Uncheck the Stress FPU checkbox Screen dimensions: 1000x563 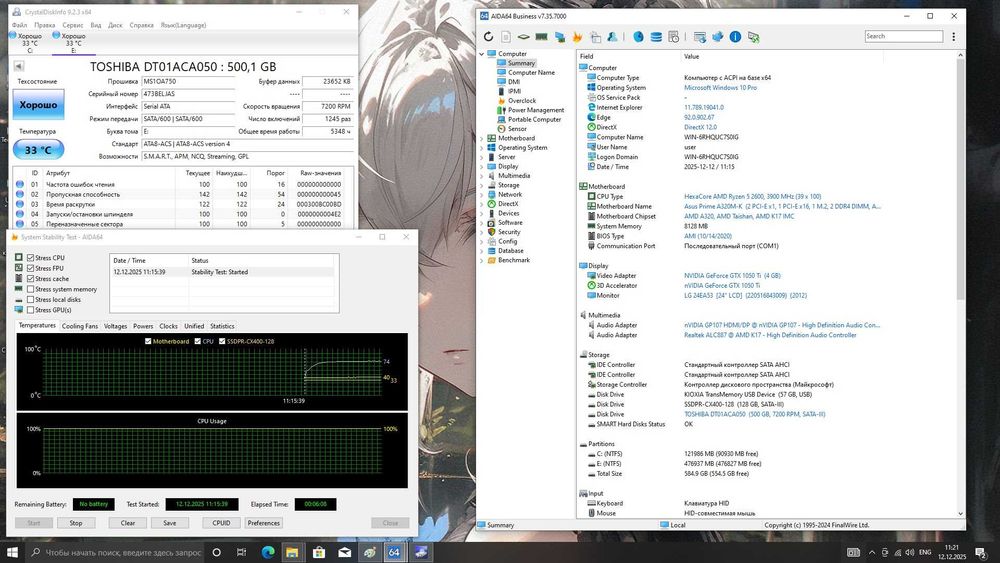[x=31, y=268]
